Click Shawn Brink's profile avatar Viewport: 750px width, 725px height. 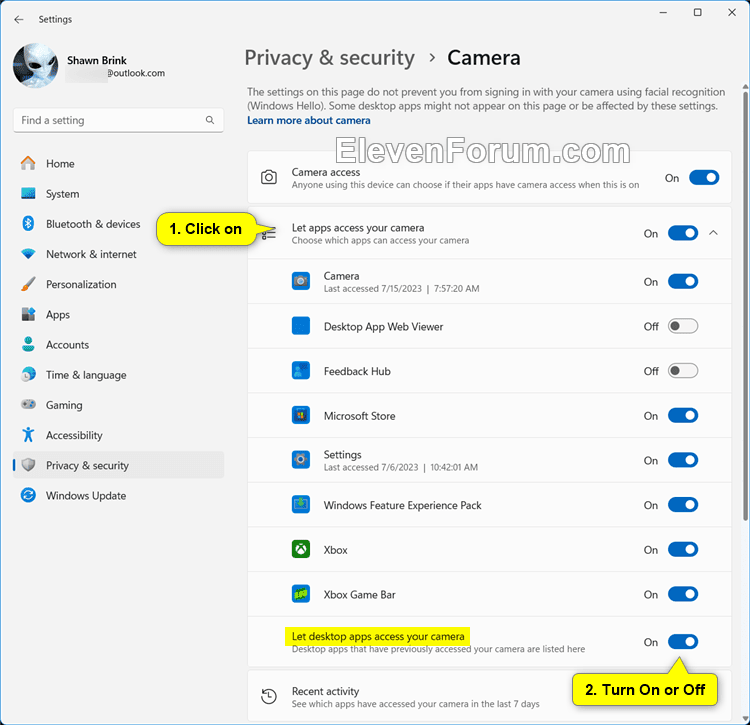[x=36, y=66]
